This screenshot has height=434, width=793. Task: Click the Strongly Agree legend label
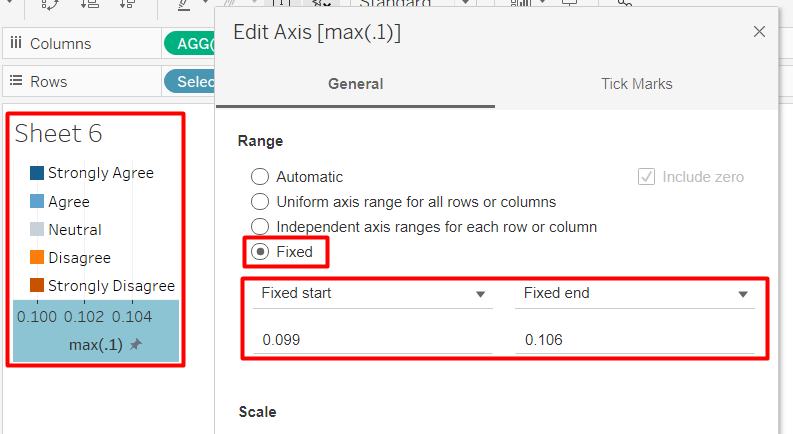click(101, 173)
